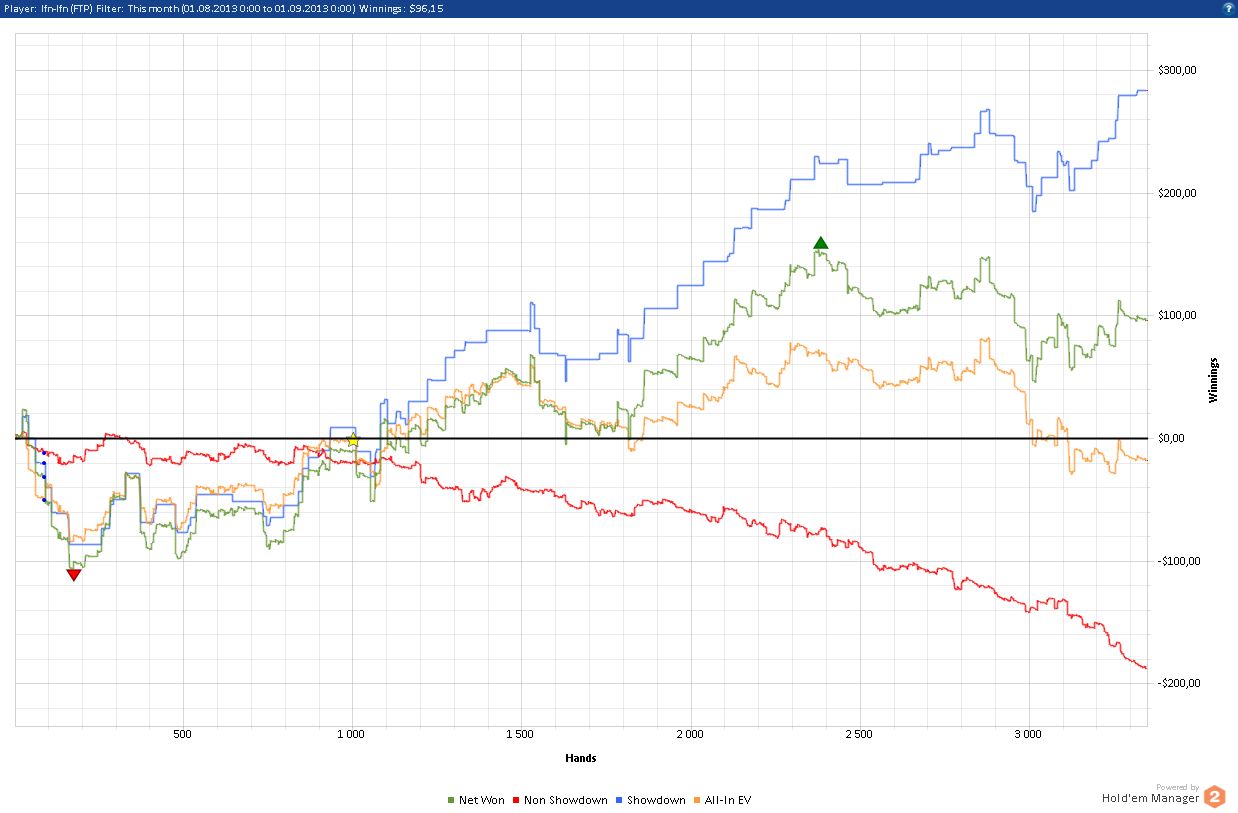
Task: Click the Winnings y-axis title
Action: coord(1214,380)
